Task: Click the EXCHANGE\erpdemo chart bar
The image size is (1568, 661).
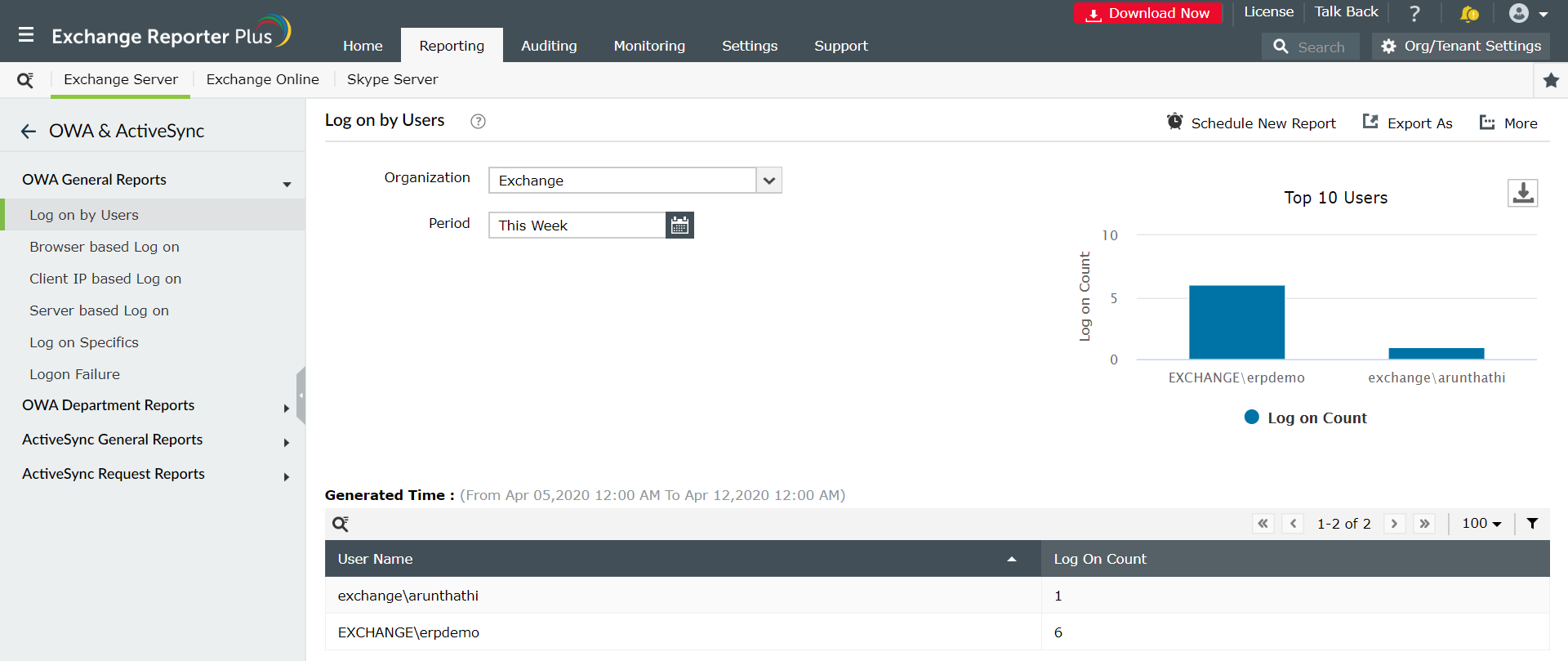Action: coord(1236,322)
